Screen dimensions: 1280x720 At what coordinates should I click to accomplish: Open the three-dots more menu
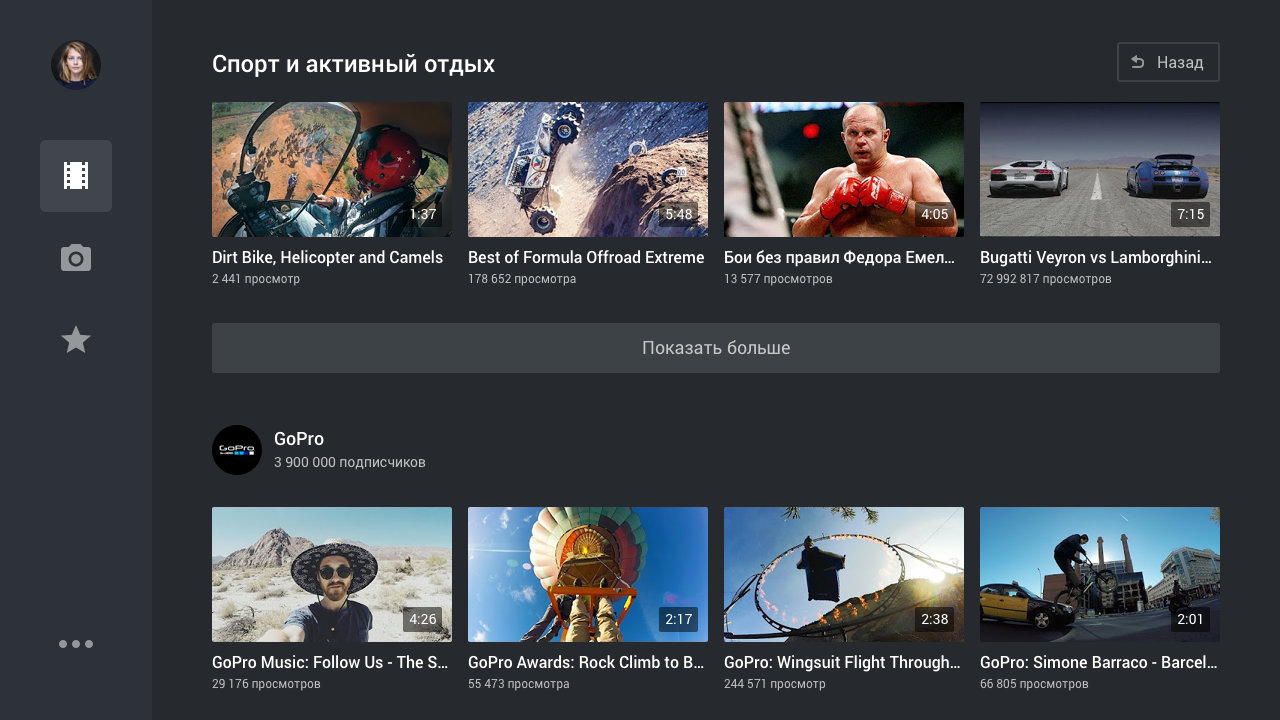[76, 644]
